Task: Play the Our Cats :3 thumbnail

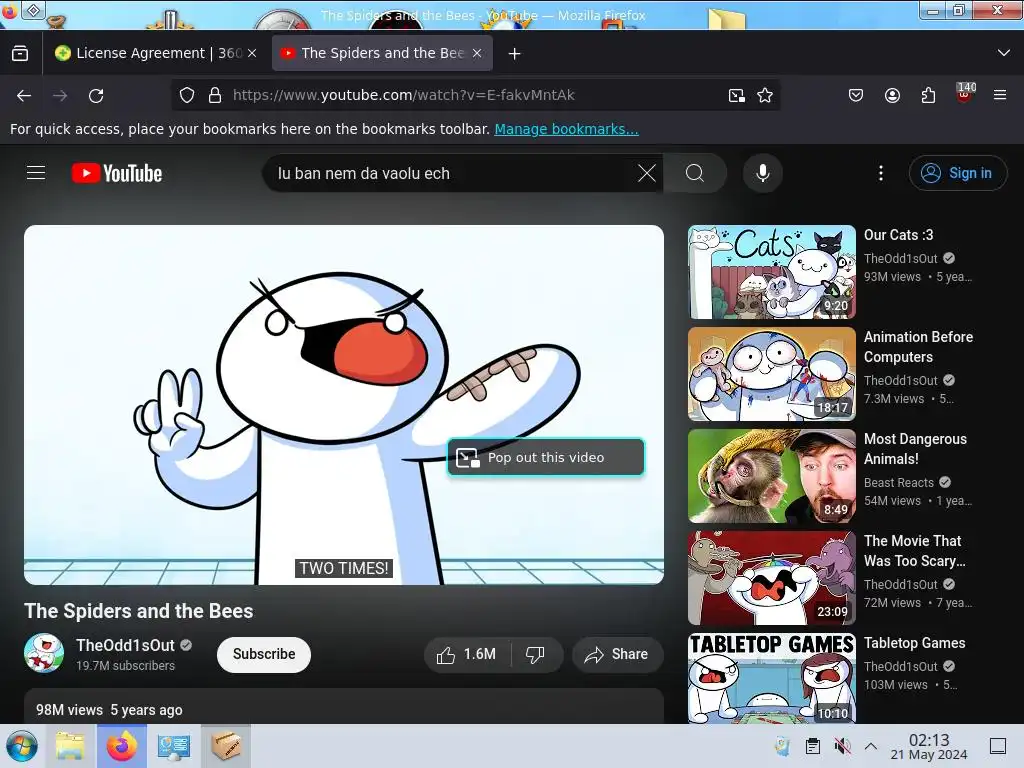Action: pos(771,272)
